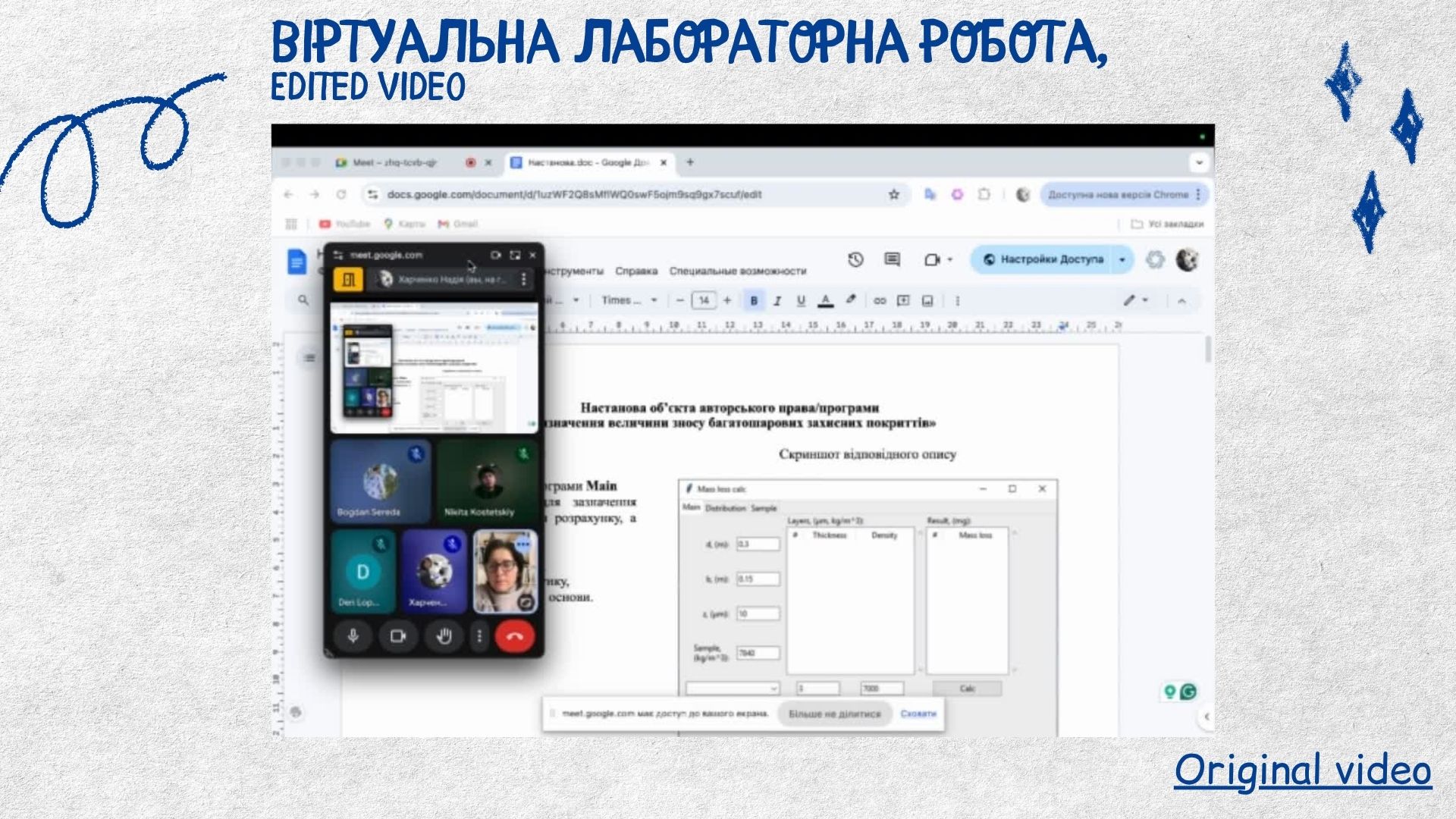The width and height of the screenshot is (1456, 819).
Task: Open the Карты bookmark
Action: [404, 224]
